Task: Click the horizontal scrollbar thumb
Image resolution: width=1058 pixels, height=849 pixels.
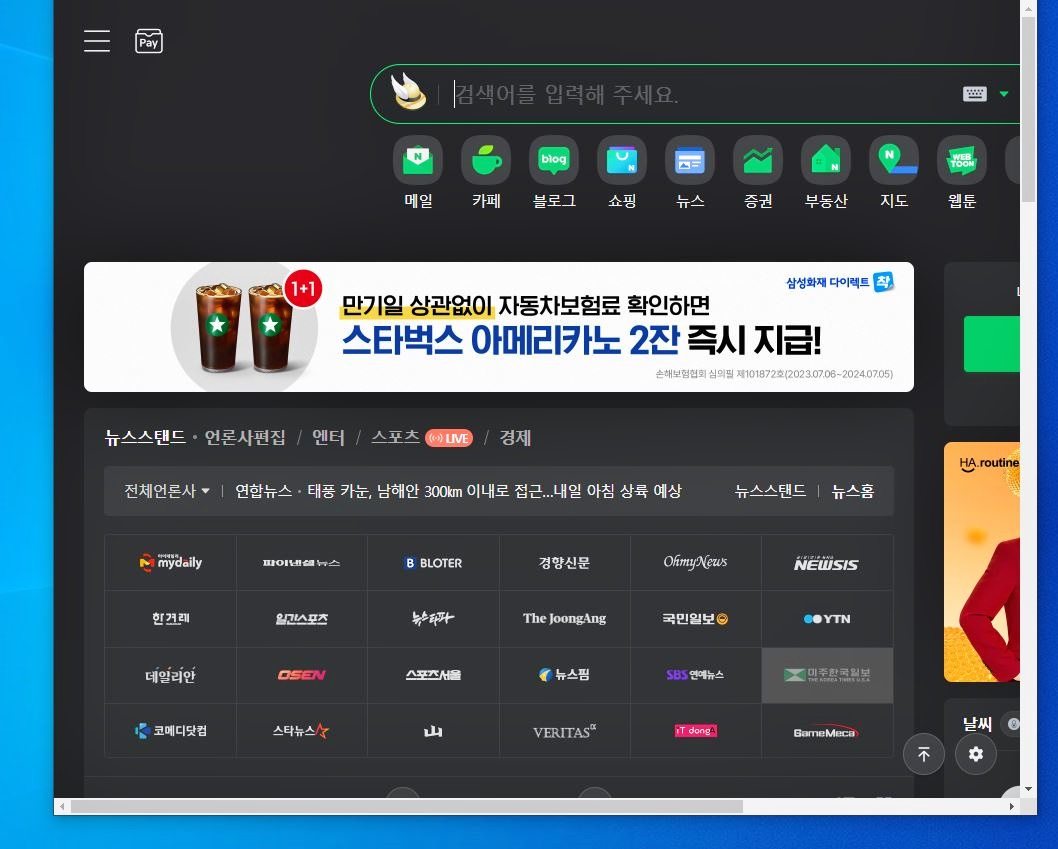Action: tap(407, 806)
